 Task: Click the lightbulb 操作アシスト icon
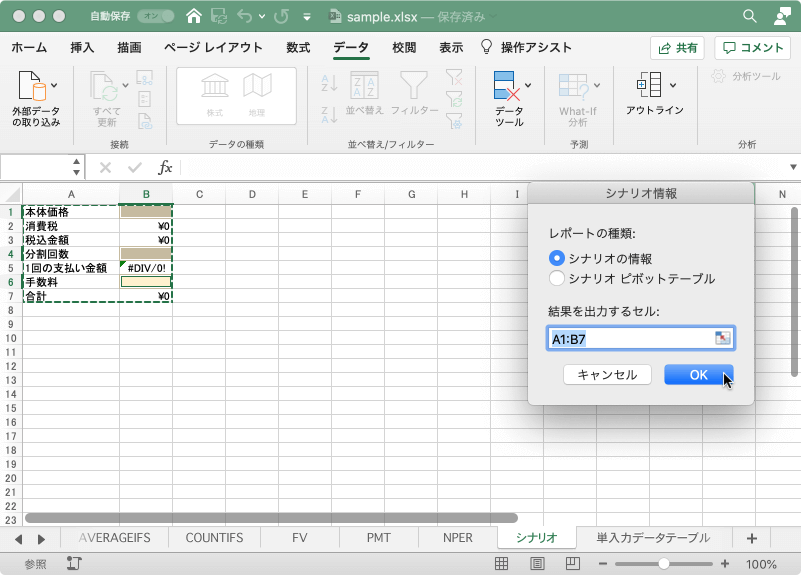pyautogui.click(x=486, y=47)
